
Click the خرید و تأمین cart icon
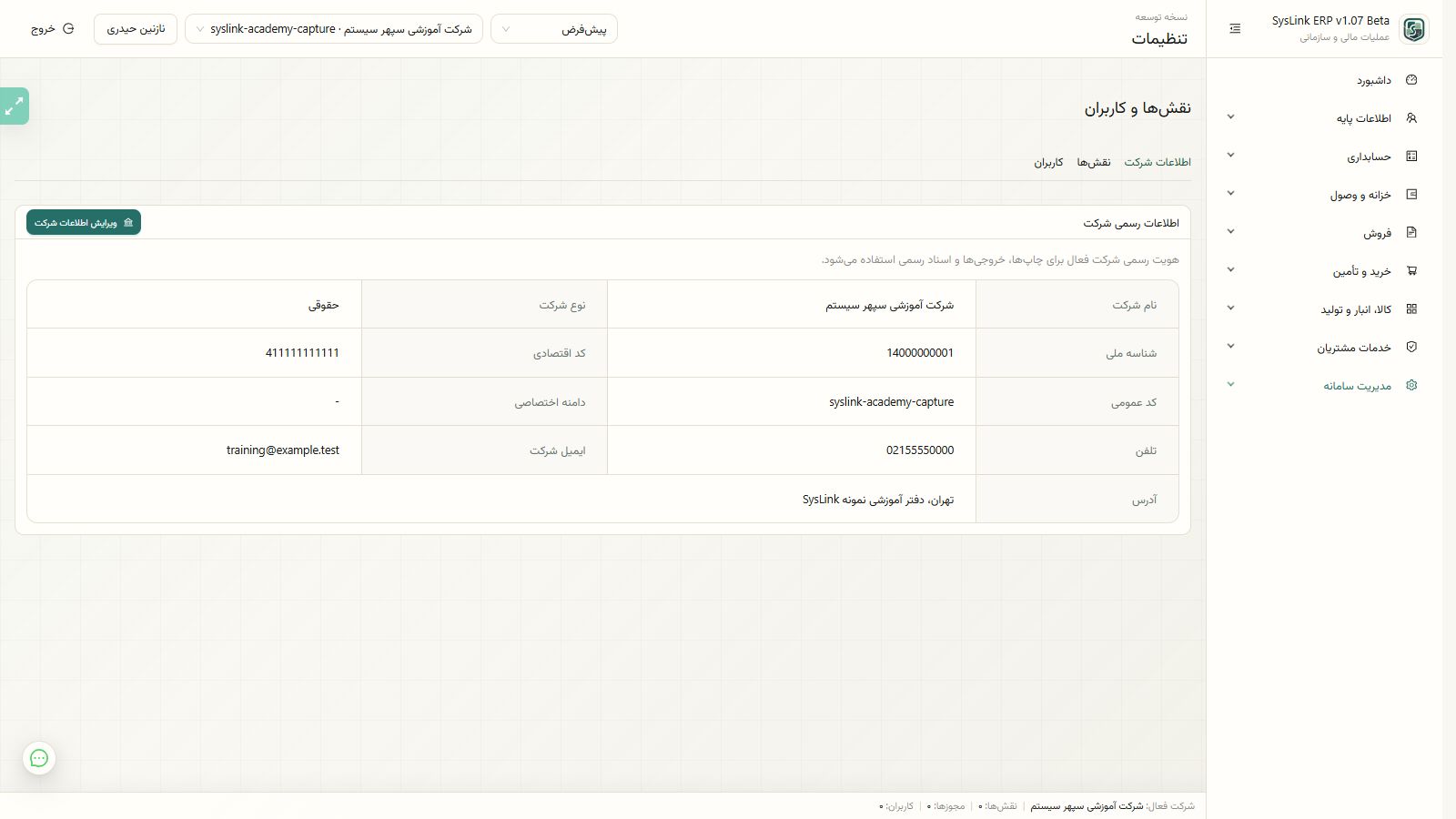coord(1411,271)
